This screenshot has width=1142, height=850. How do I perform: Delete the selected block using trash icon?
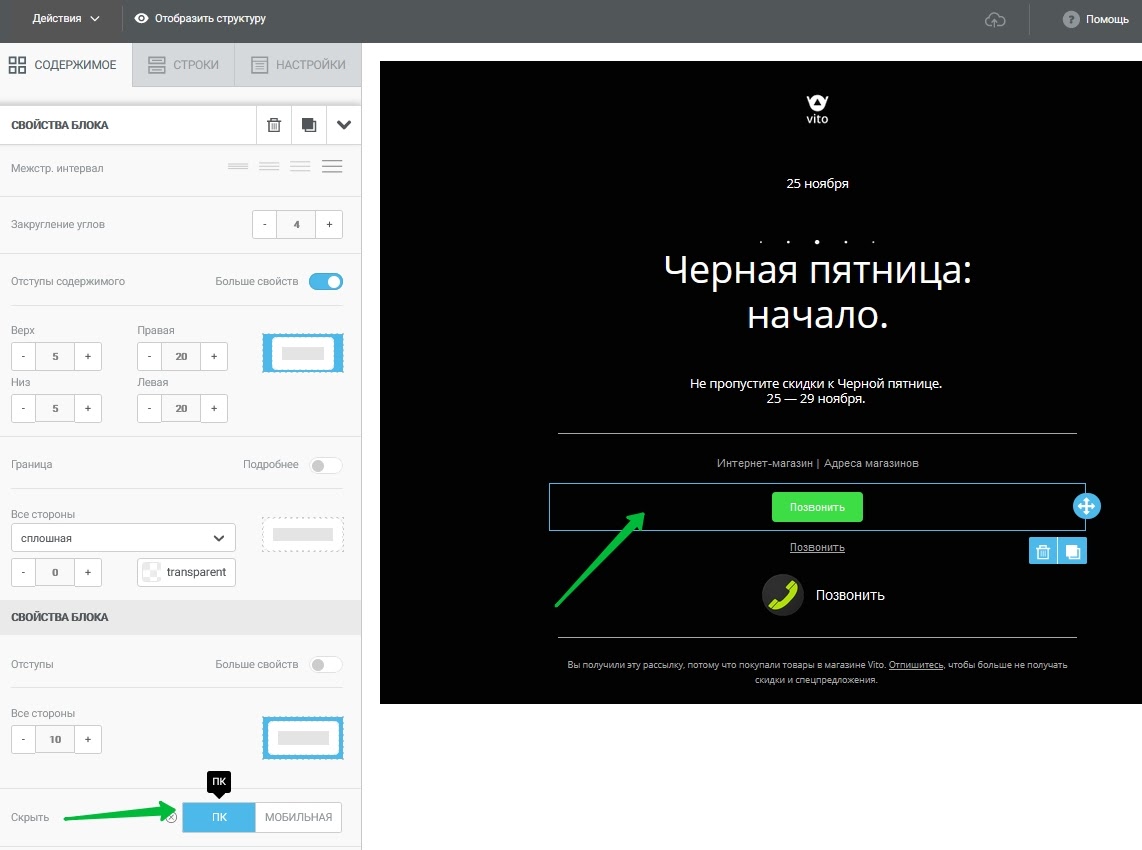tap(273, 124)
